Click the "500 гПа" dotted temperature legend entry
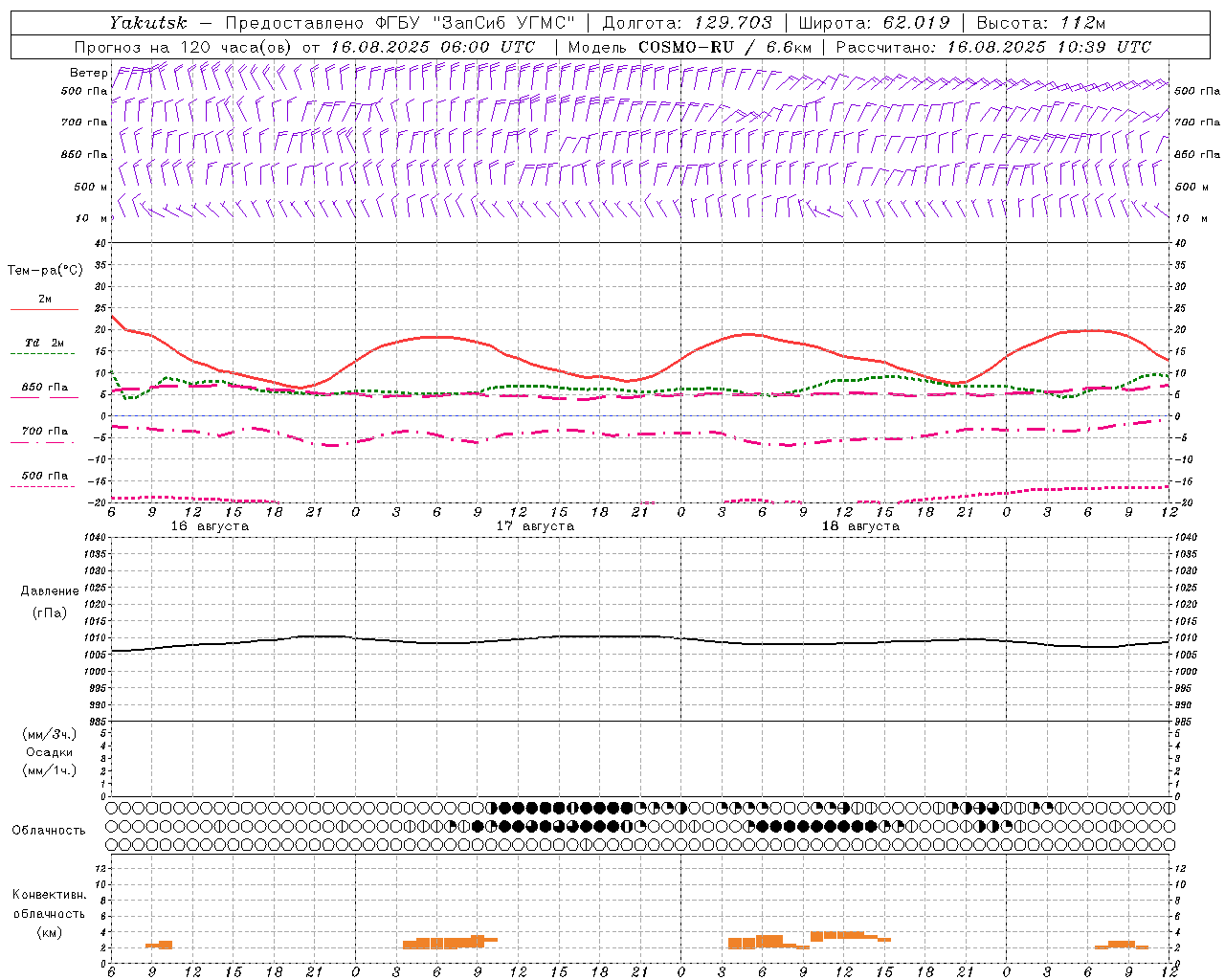This screenshot has width=1225, height=980. [x=45, y=476]
